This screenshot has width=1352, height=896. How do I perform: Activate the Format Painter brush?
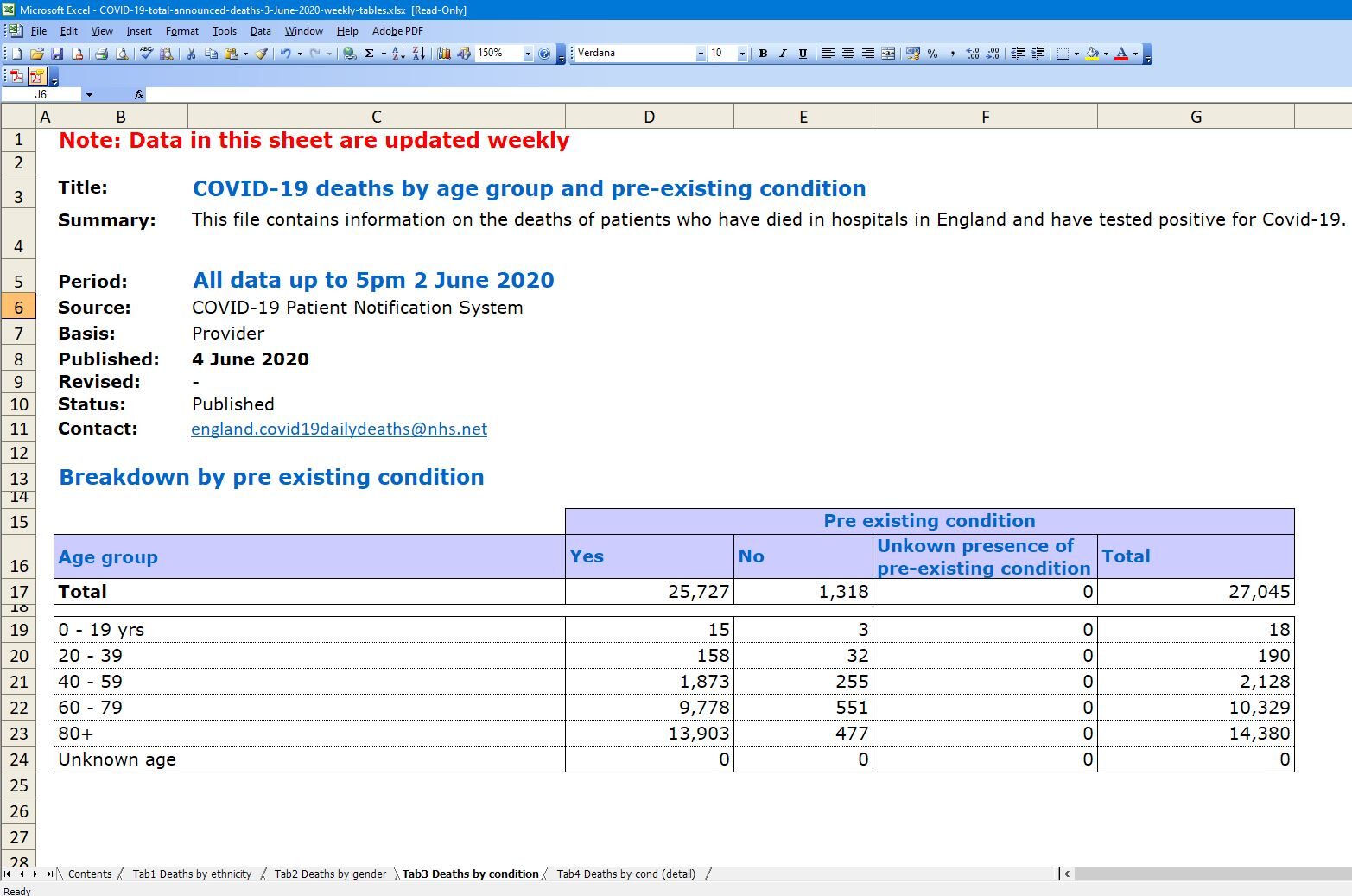[x=261, y=54]
